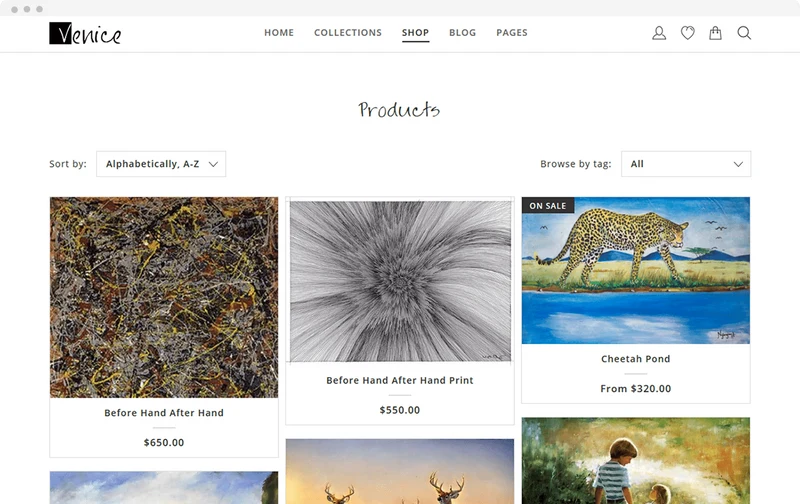The height and width of the screenshot is (504, 800).
Task: Open the deer sunset painting thumbnail
Action: click(400, 471)
